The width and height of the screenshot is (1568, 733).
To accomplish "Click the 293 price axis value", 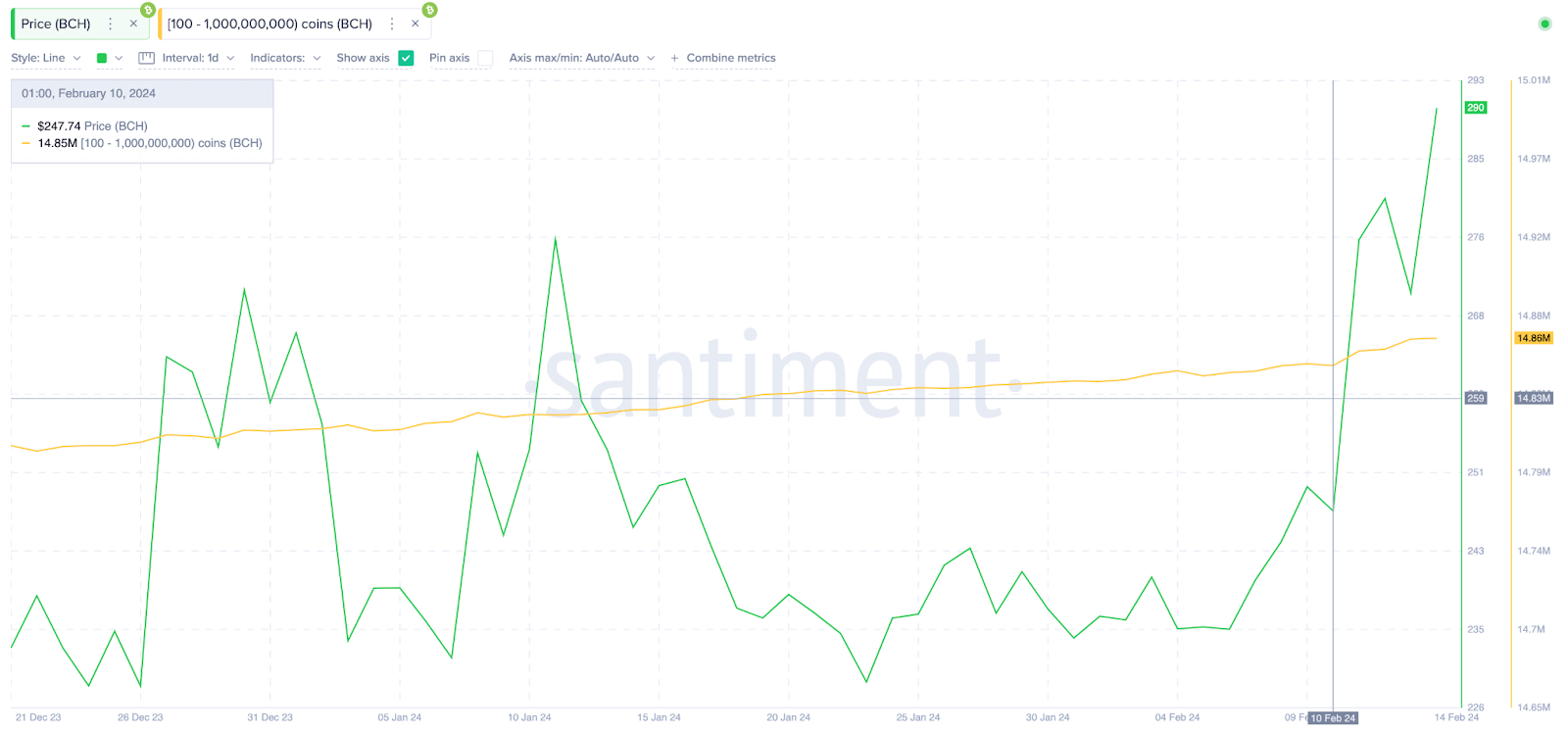I will click(x=1476, y=80).
